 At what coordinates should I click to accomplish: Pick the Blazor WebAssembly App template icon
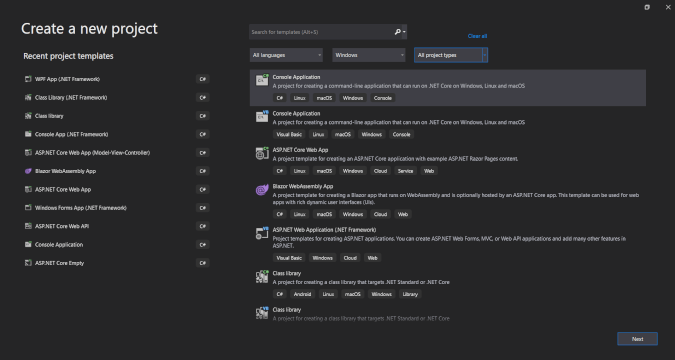click(262, 190)
